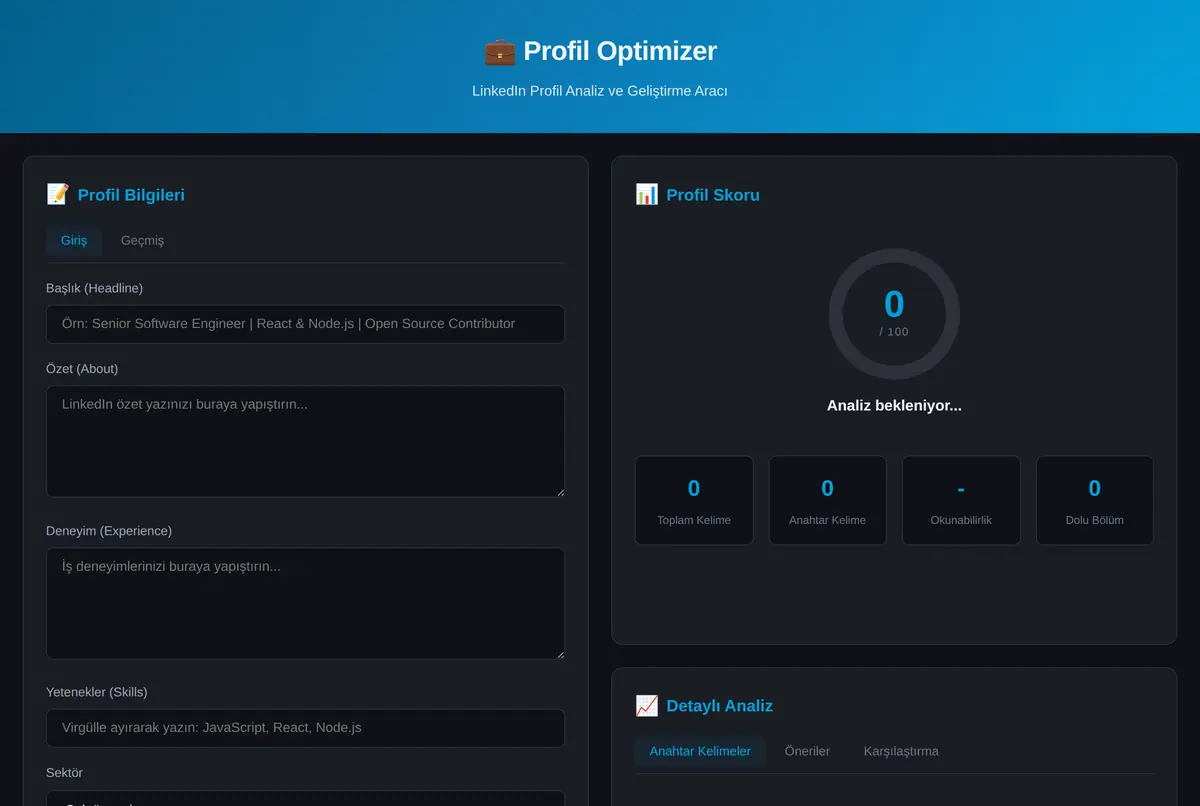
Task: Click the Toplam Kelime stat card
Action: tap(694, 500)
